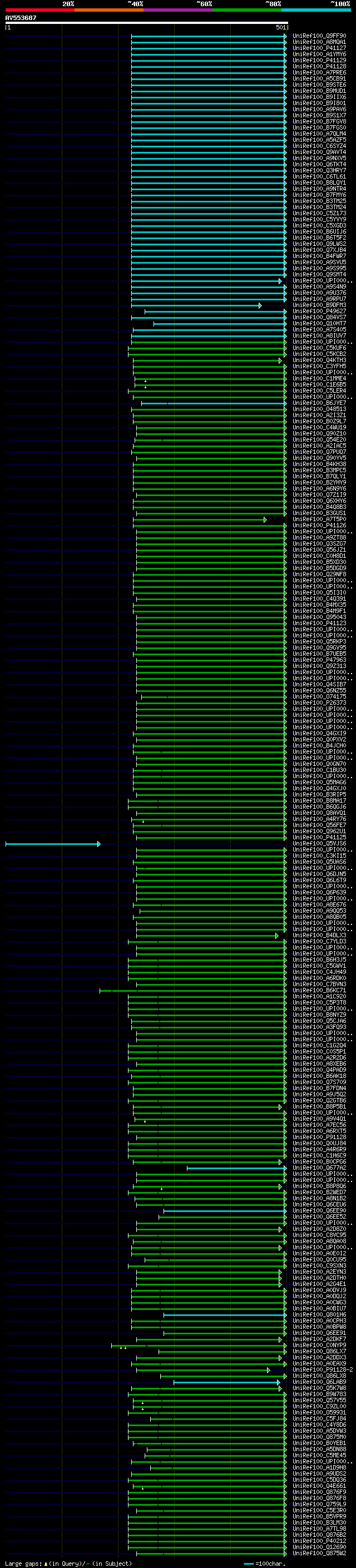Viewport: 356px width, 1568px height.
Task: Click the UniRef100_Q10HT7 hit label
Action: (319, 323)
